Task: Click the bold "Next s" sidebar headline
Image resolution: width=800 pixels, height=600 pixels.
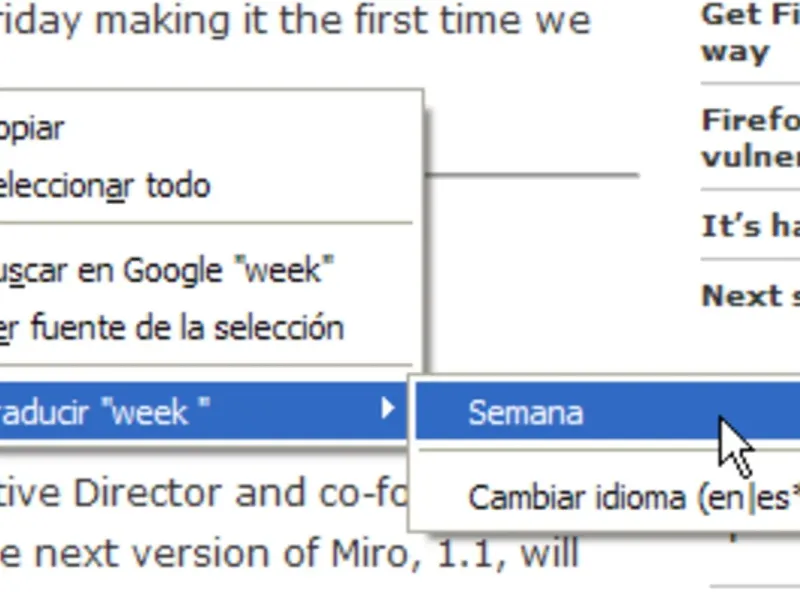Action: click(x=750, y=296)
